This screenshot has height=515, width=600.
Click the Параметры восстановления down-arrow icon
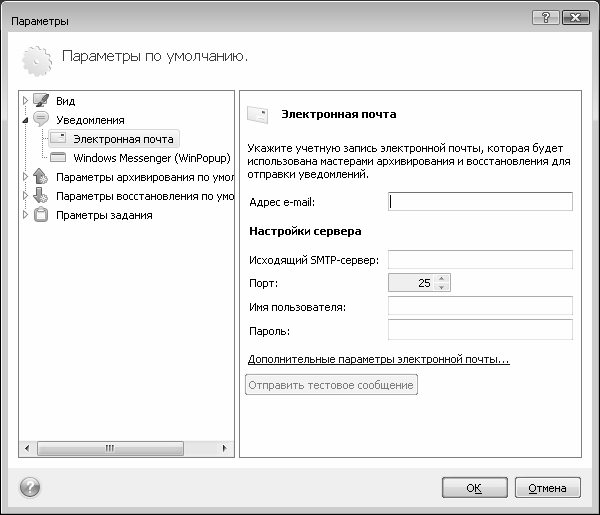[40, 195]
